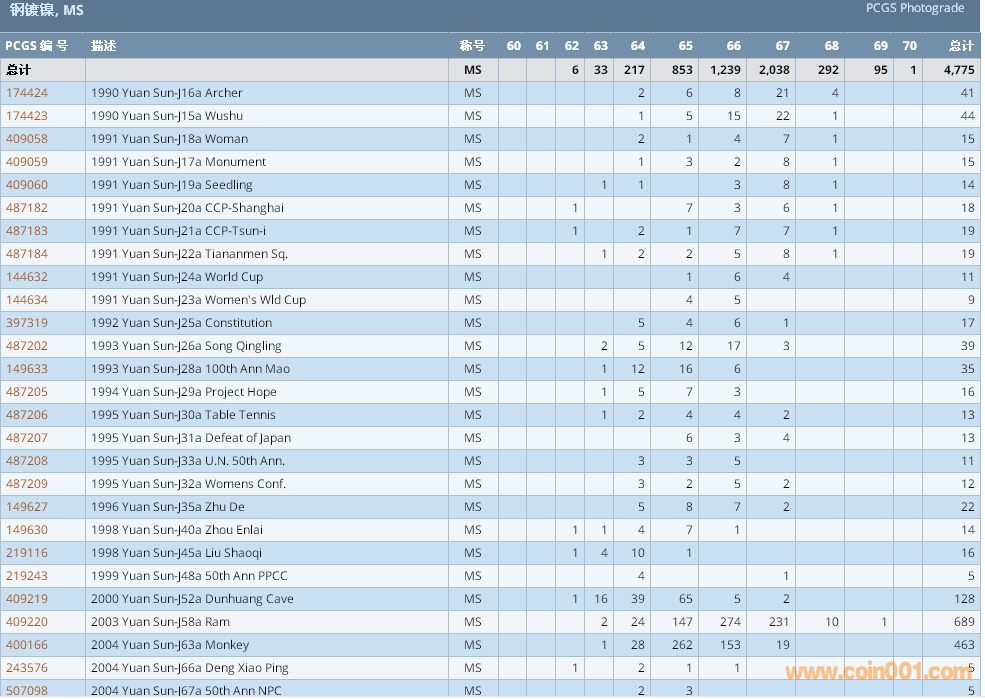Open 400166 Monkey coin link

(27, 645)
